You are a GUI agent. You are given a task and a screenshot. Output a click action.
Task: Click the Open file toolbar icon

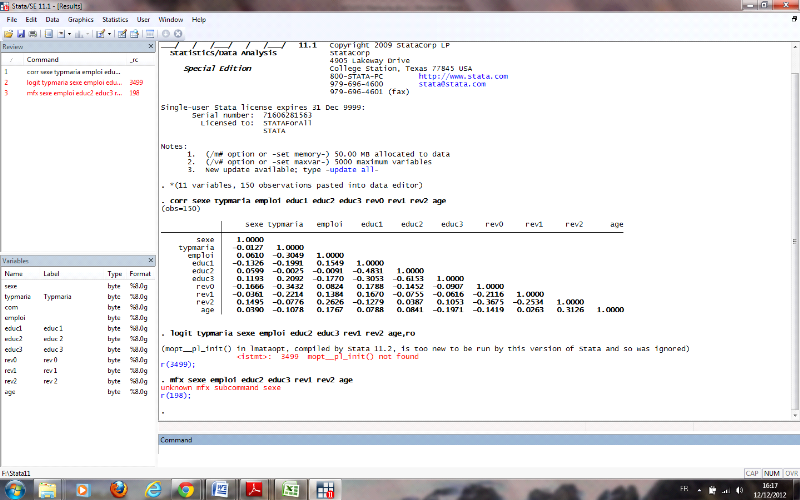[x=8, y=34]
